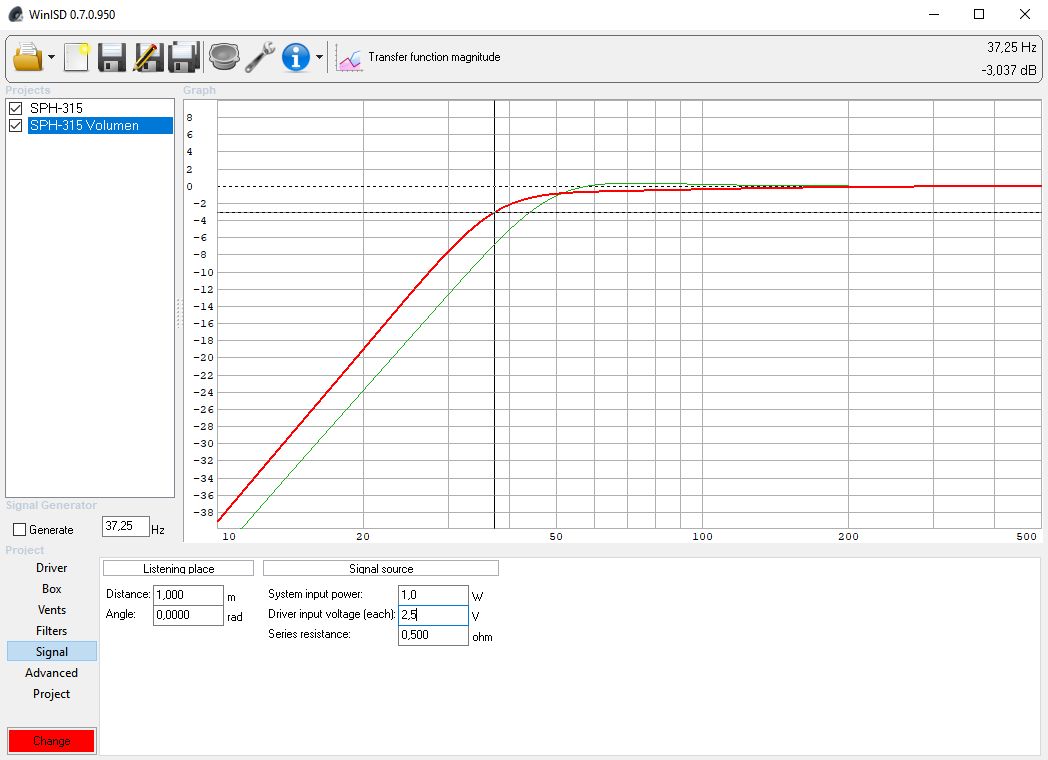Expand dropdown arrow beside the info icon

pyautogui.click(x=319, y=58)
